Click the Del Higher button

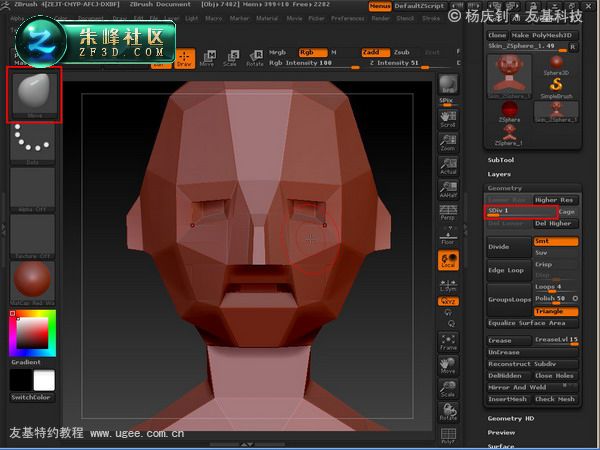coord(556,223)
